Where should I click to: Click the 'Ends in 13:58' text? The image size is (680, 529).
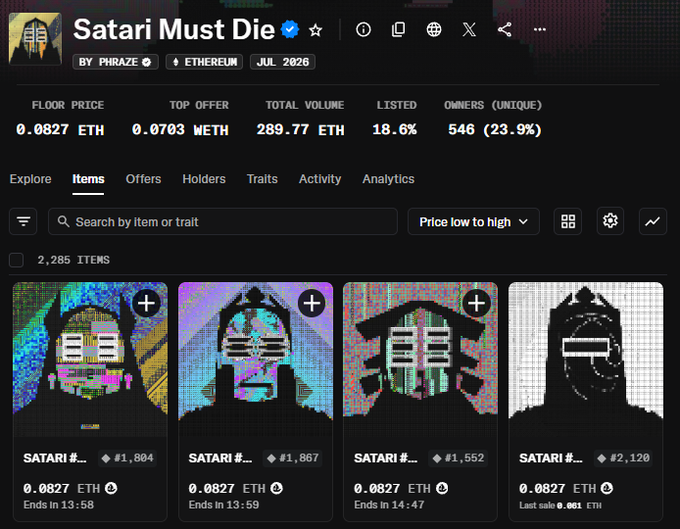pos(59,505)
